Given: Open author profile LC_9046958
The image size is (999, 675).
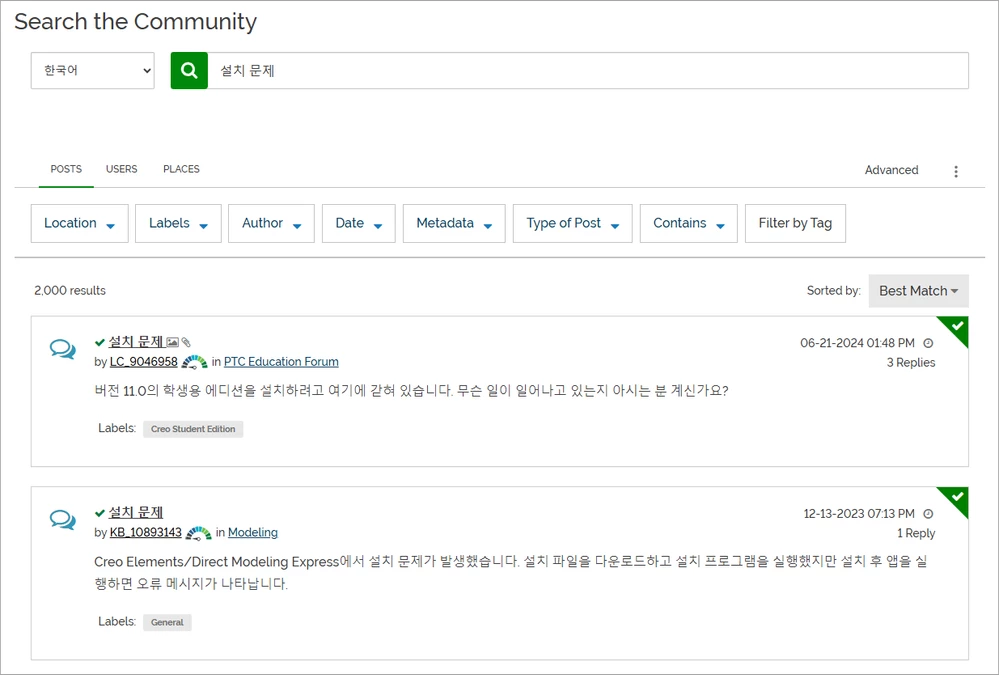Looking at the screenshot, I should point(143,362).
